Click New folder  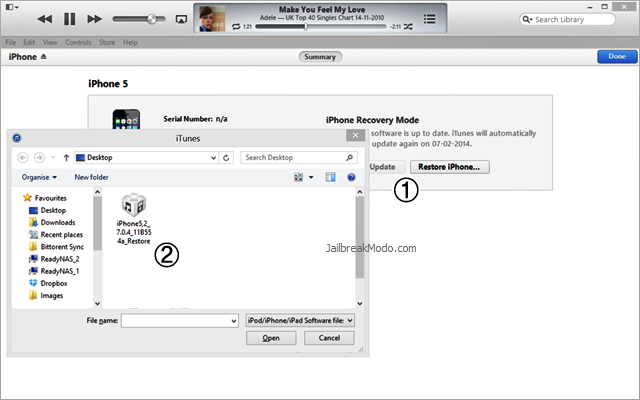point(91,177)
